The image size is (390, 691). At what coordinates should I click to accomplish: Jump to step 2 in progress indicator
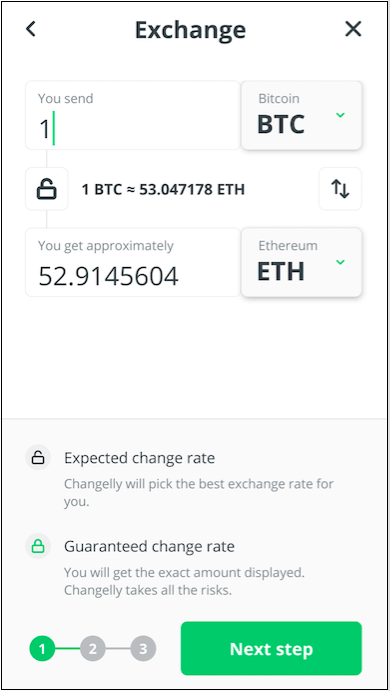point(93,649)
